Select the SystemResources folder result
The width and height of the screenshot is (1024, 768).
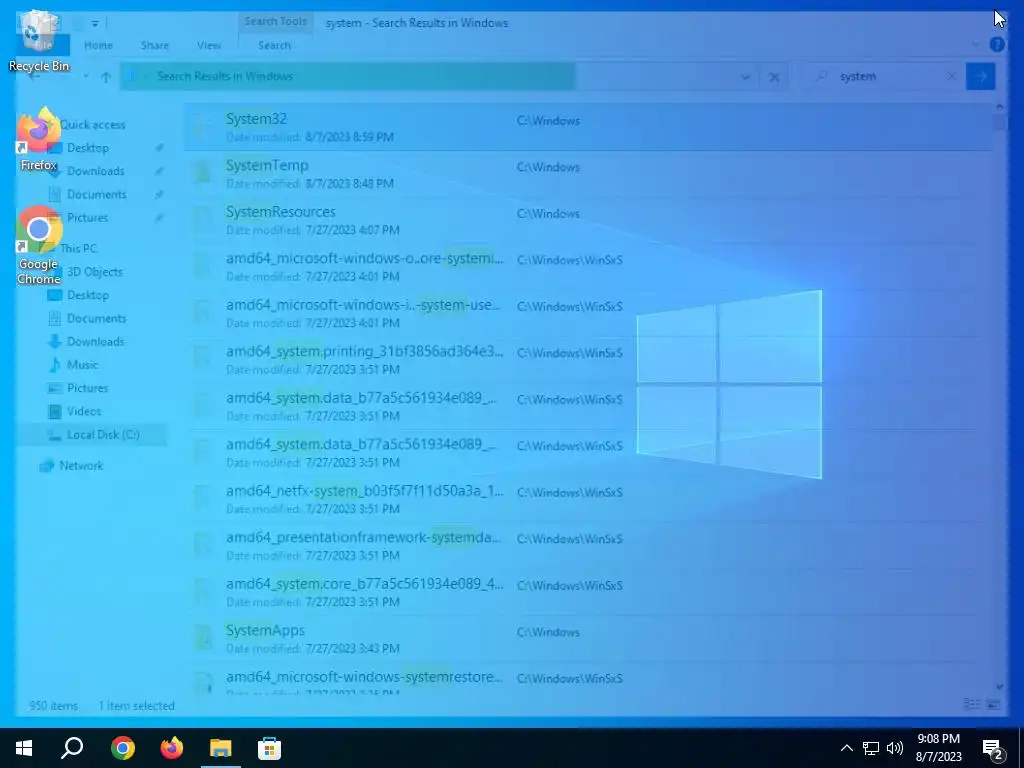tap(588, 220)
